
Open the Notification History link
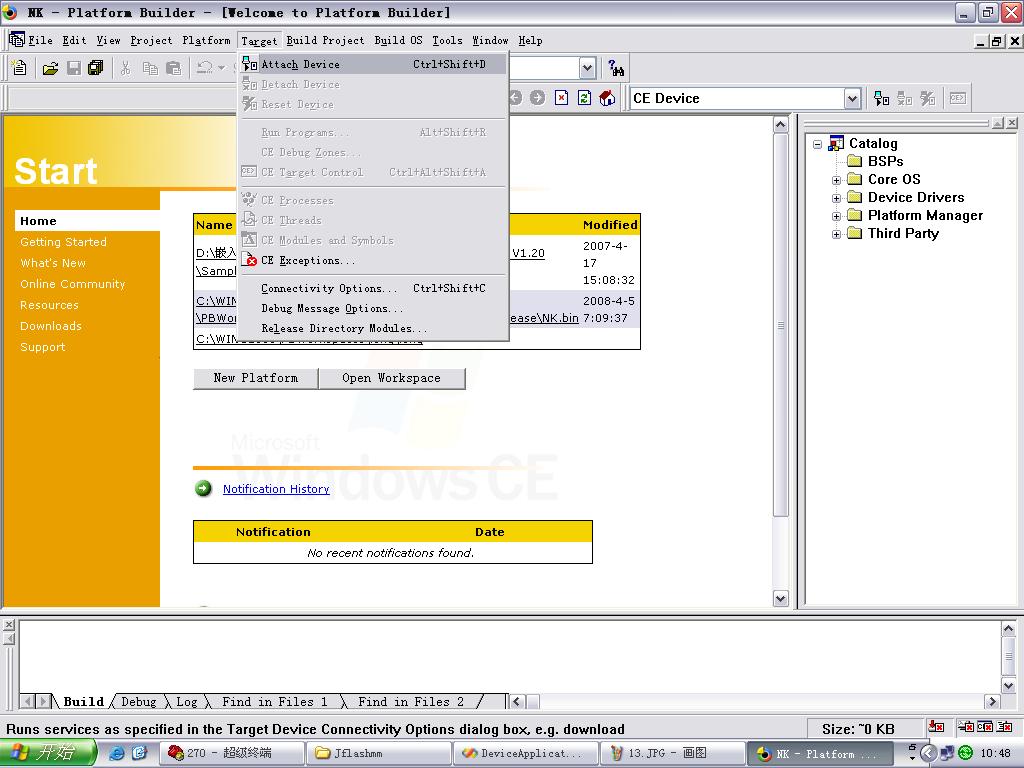pos(276,489)
